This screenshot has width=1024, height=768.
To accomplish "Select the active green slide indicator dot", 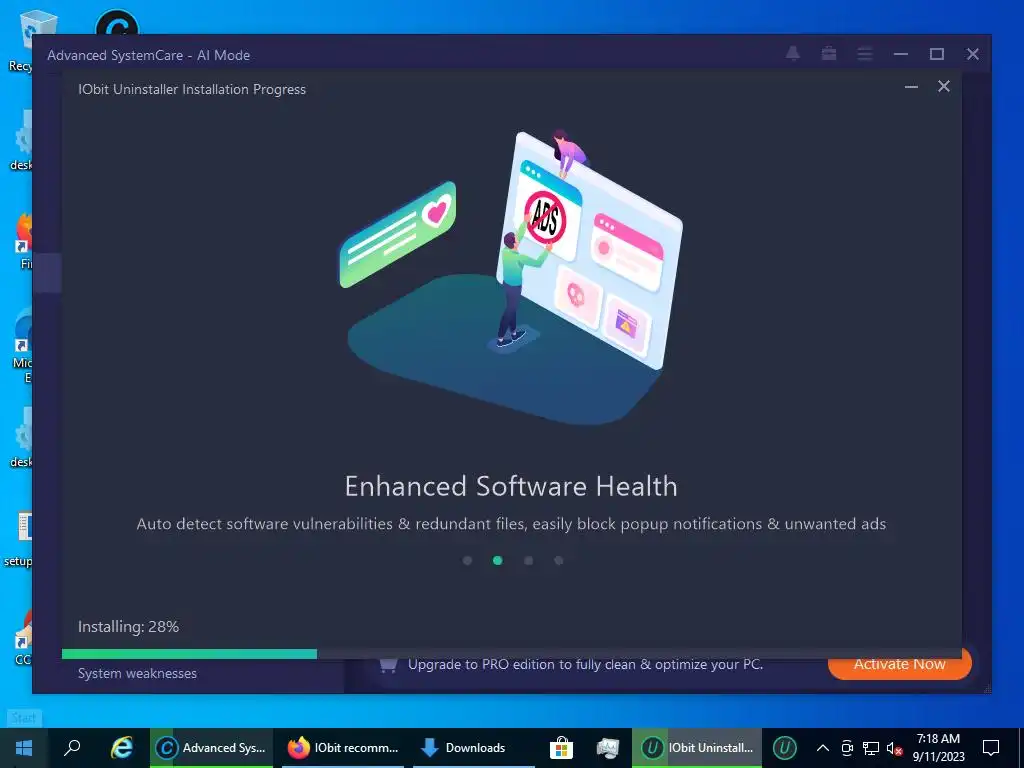I will coord(498,560).
